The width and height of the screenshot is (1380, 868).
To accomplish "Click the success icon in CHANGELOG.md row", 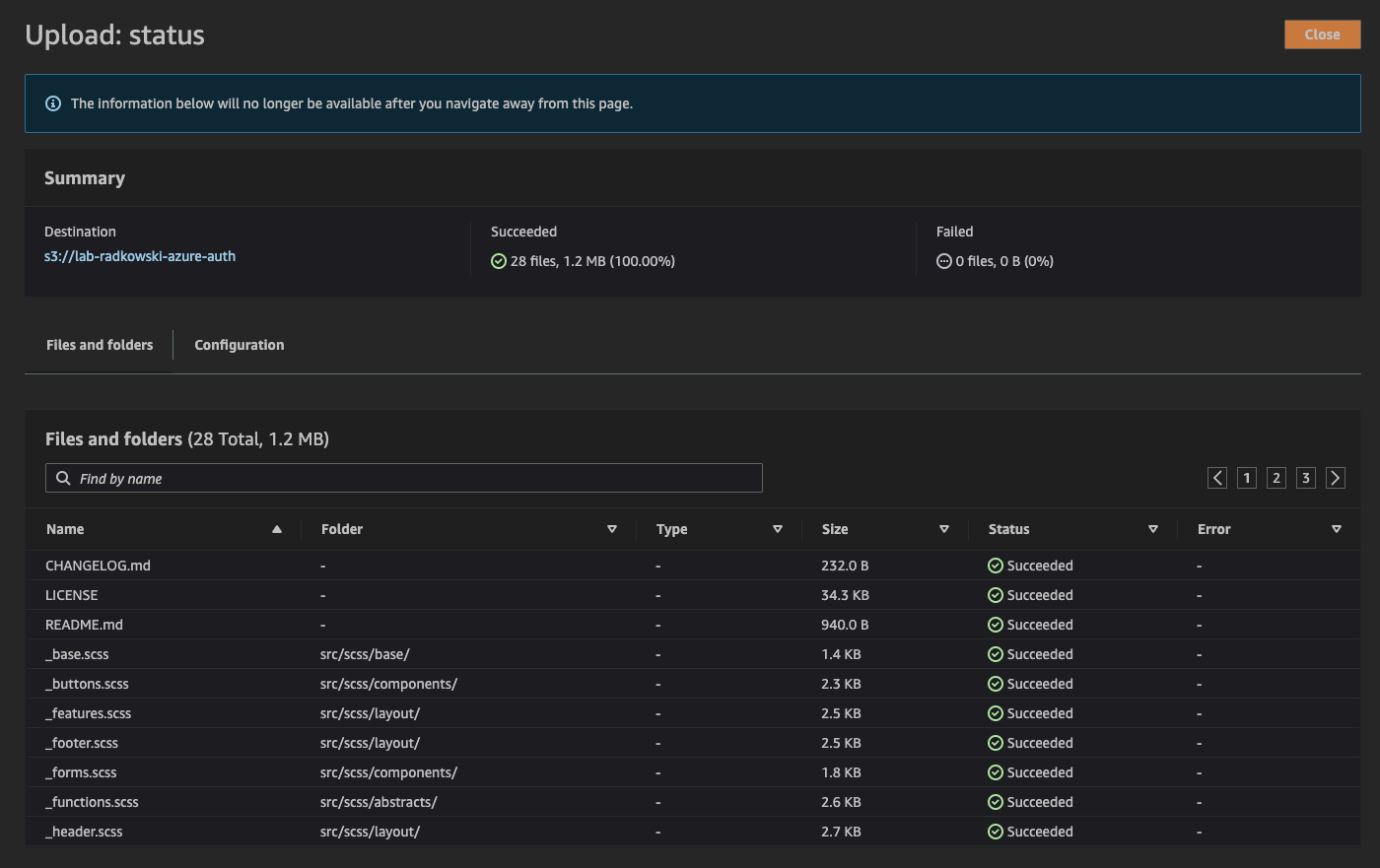I will [x=996, y=566].
